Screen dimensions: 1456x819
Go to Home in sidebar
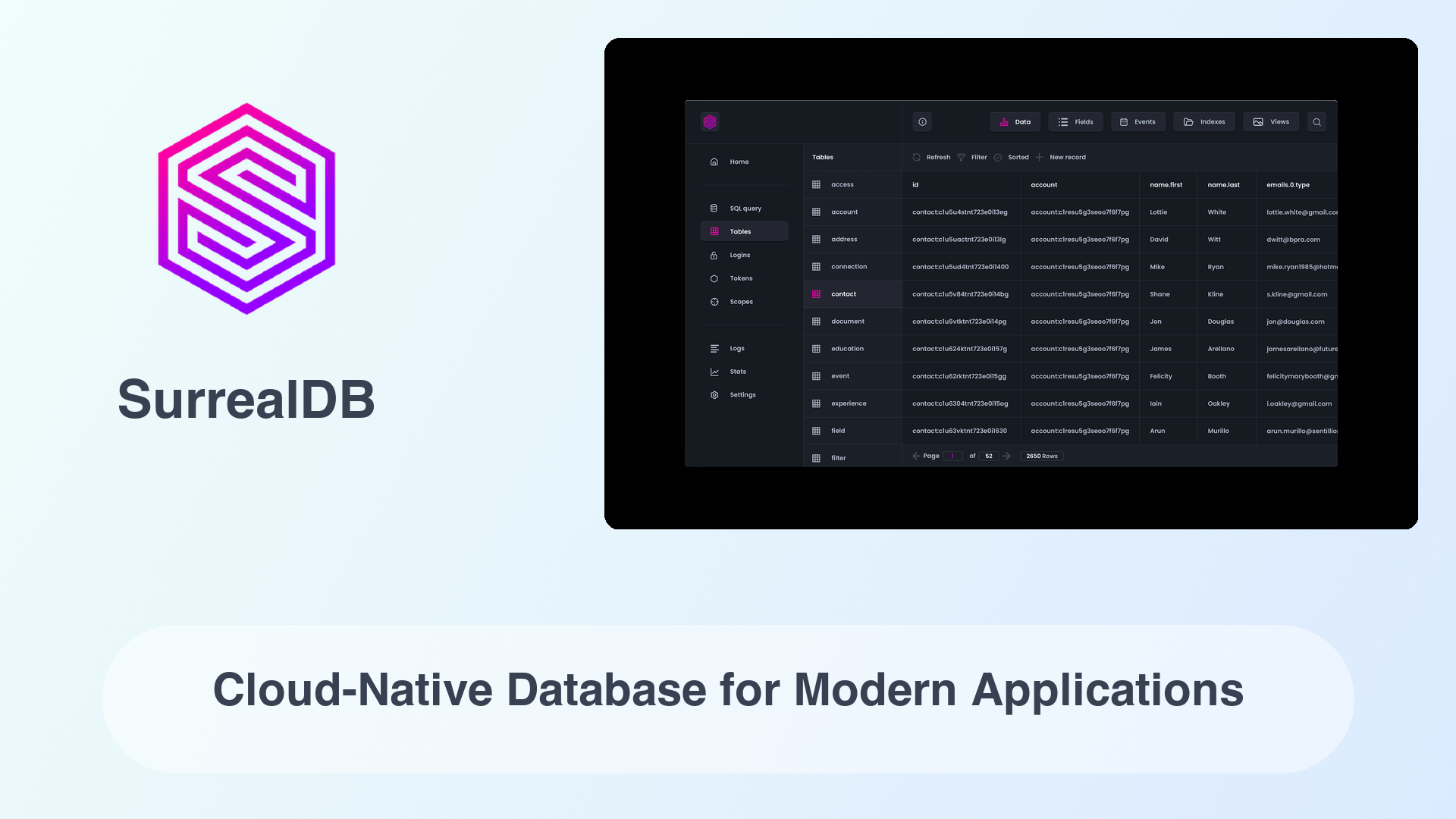click(744, 162)
